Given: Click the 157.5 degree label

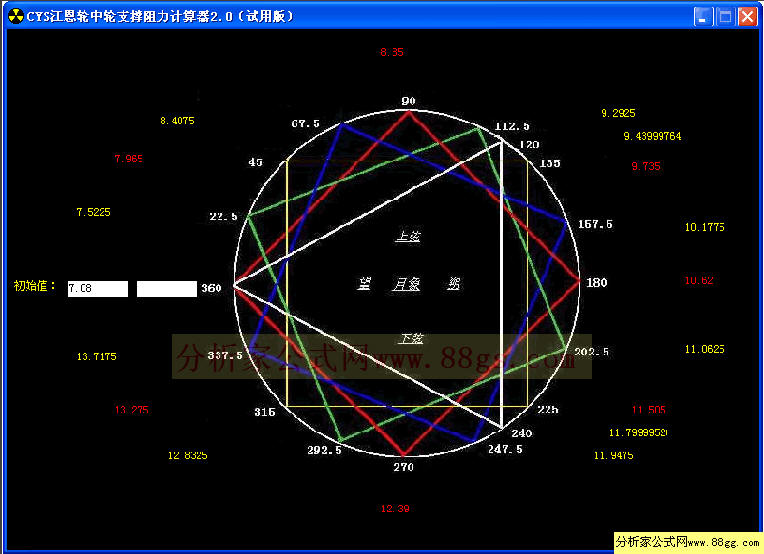Looking at the screenshot, I should 595,224.
